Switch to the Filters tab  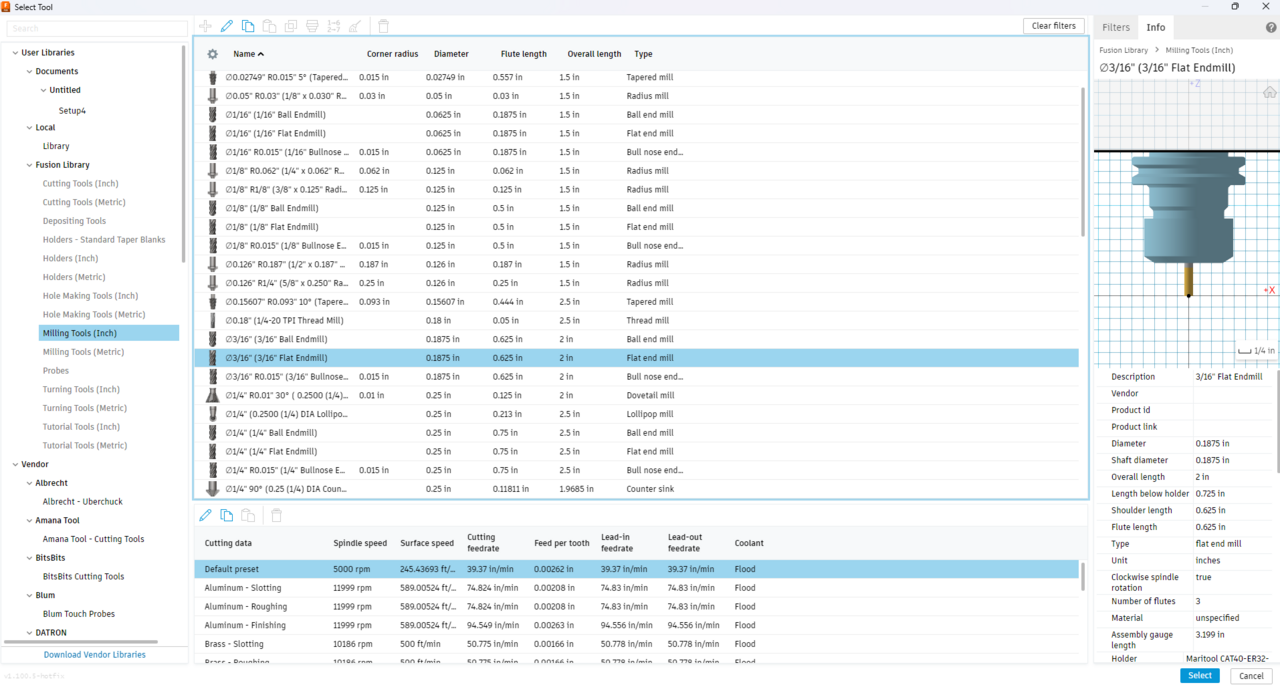coord(1116,28)
